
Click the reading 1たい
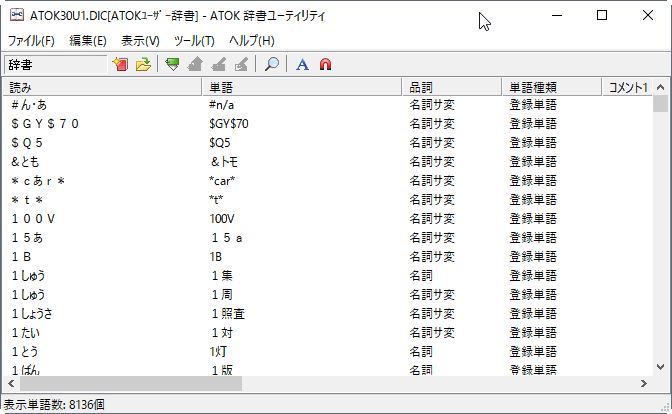26,333
